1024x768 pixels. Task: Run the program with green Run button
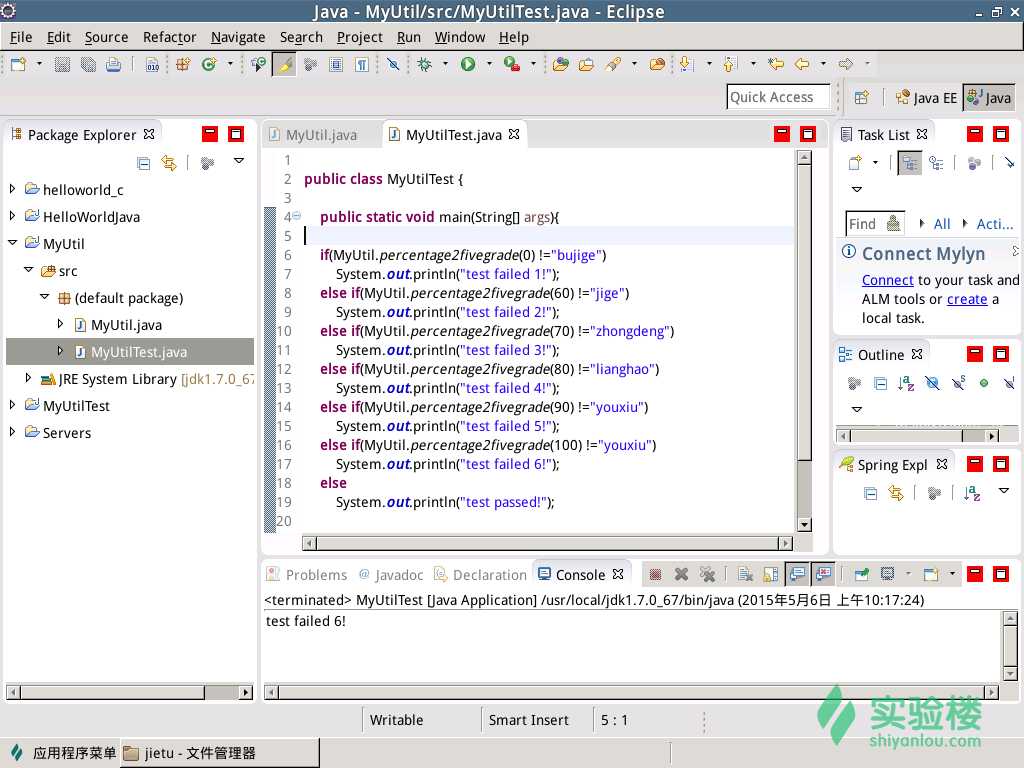pyautogui.click(x=468, y=64)
